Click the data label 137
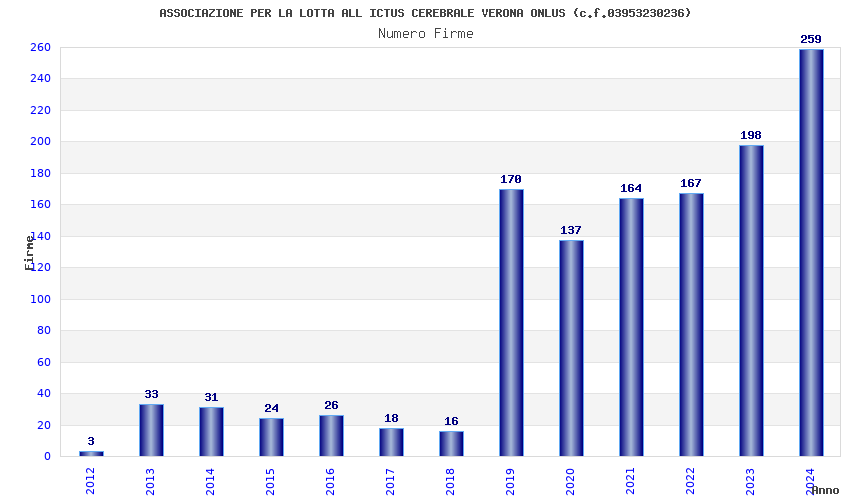850x500 pixels. click(571, 230)
